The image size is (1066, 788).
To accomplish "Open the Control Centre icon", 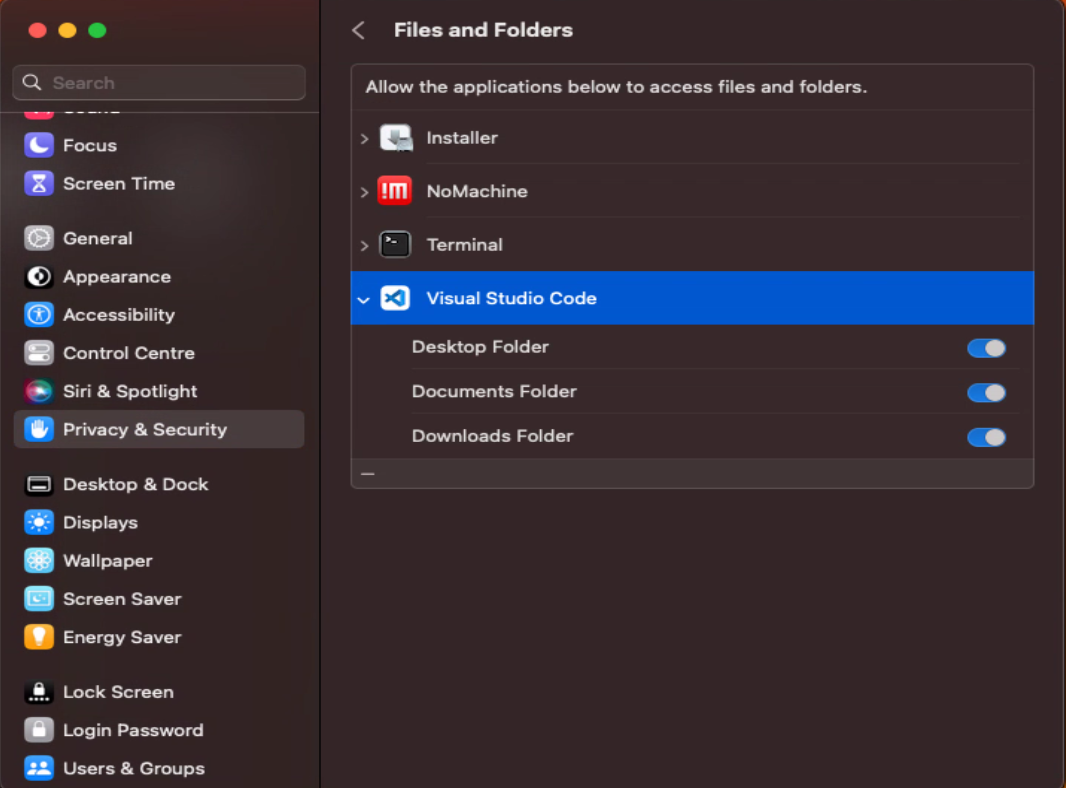I will (x=39, y=353).
